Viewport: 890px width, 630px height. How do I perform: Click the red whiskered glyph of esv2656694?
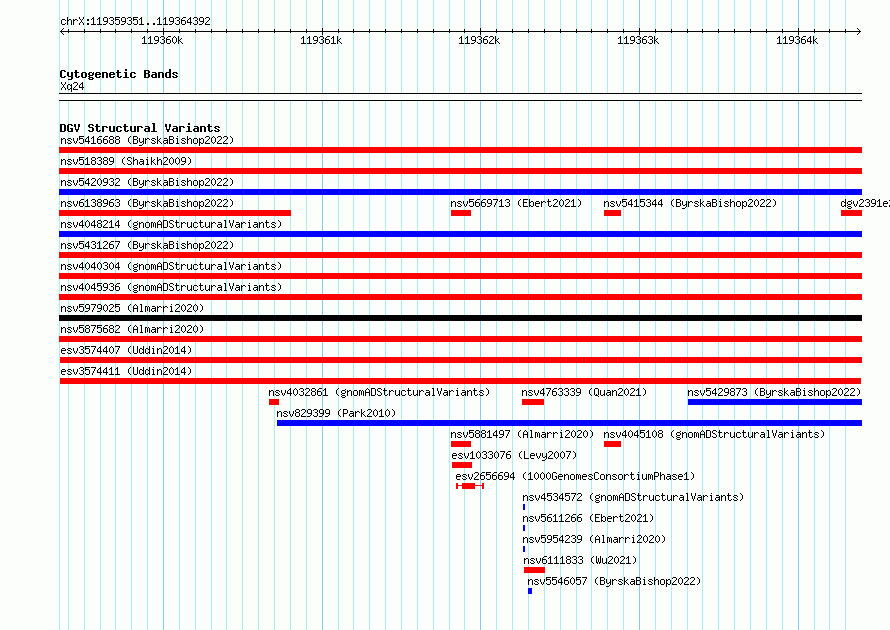pos(470,486)
